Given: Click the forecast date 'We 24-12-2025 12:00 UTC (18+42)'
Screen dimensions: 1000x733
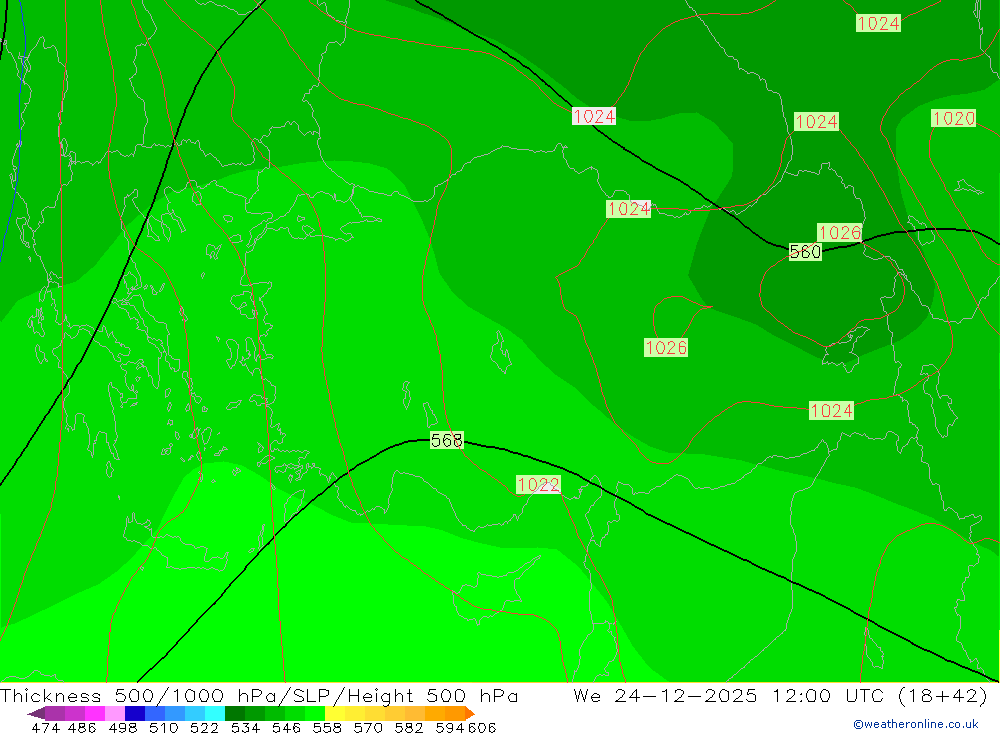Looking at the screenshot, I should tap(781, 695).
